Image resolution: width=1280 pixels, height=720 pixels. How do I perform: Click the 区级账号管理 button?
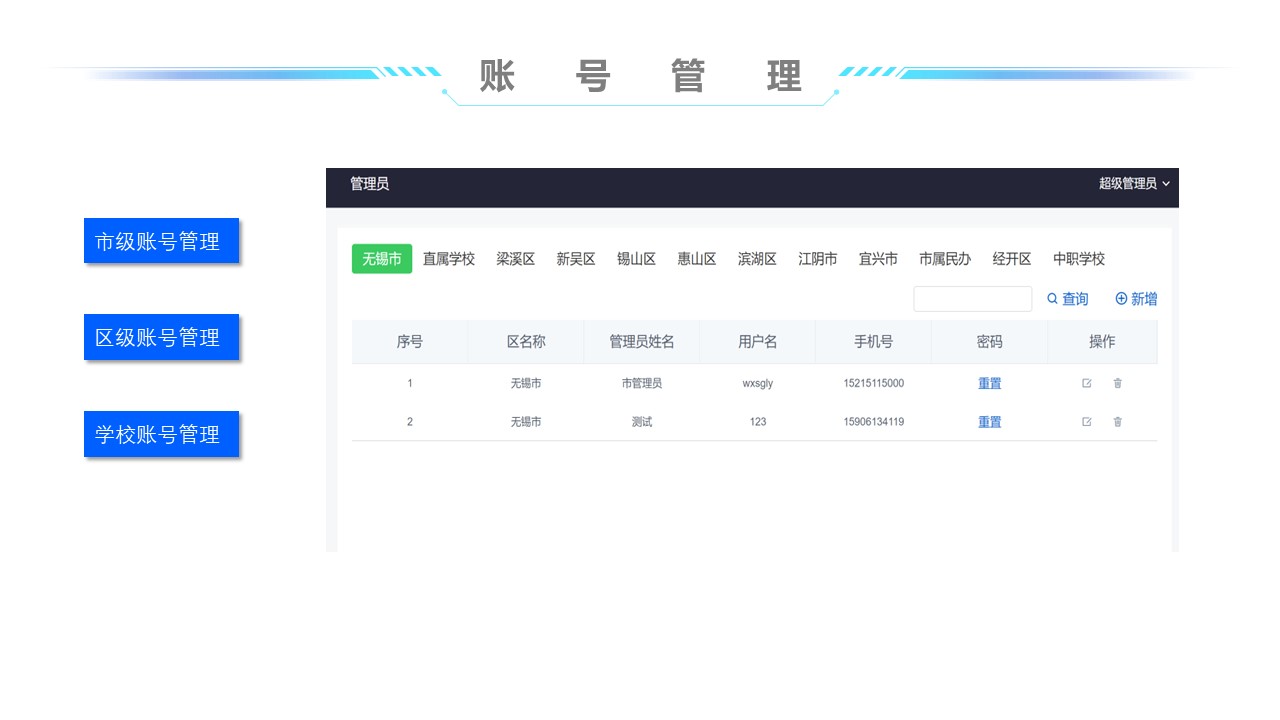pyautogui.click(x=161, y=338)
